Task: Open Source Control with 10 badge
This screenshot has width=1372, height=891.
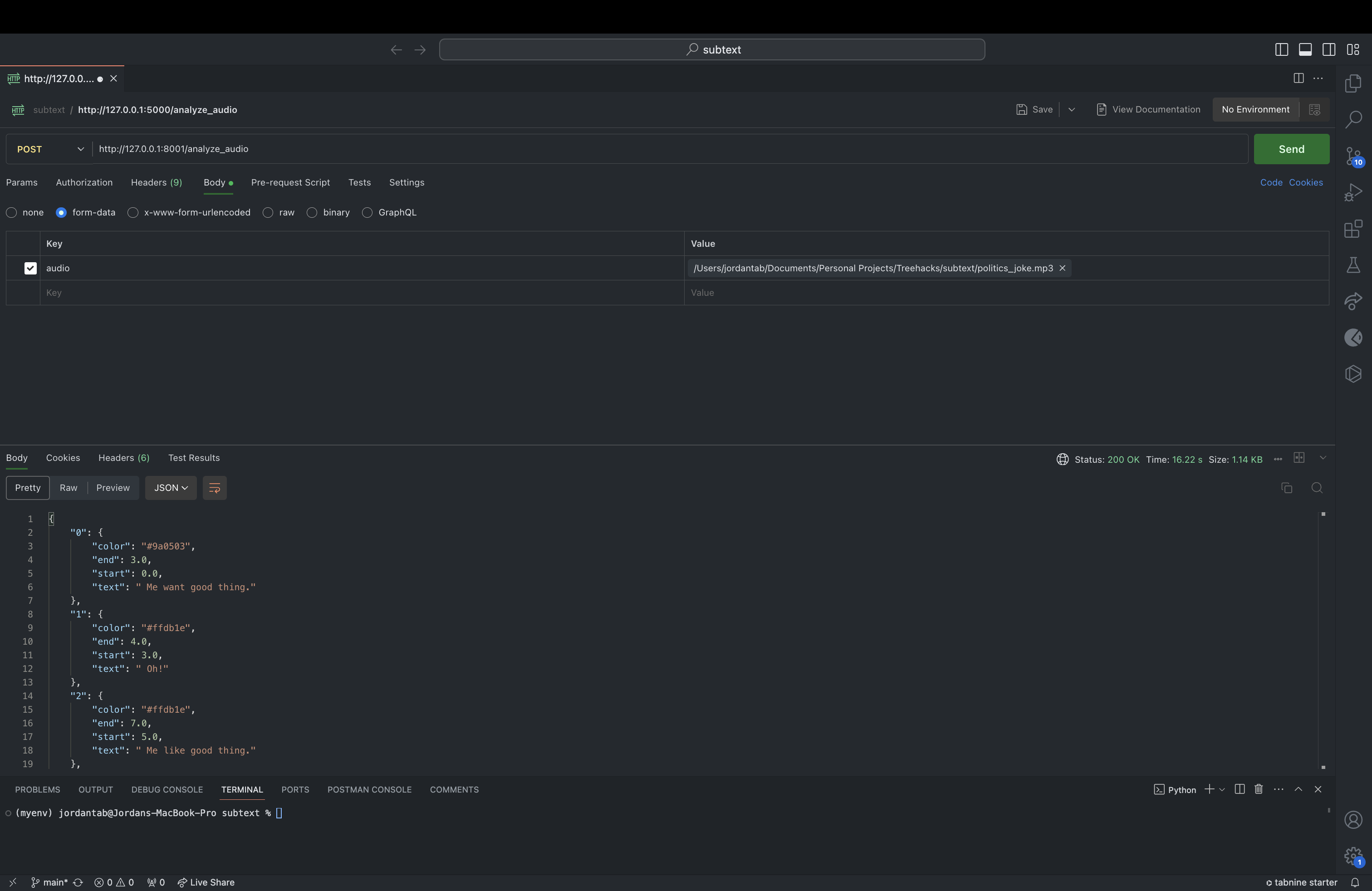Action: [x=1353, y=156]
